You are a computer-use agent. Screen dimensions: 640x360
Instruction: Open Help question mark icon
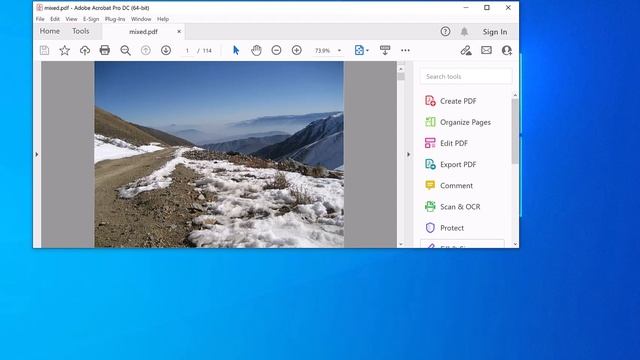pos(445,31)
